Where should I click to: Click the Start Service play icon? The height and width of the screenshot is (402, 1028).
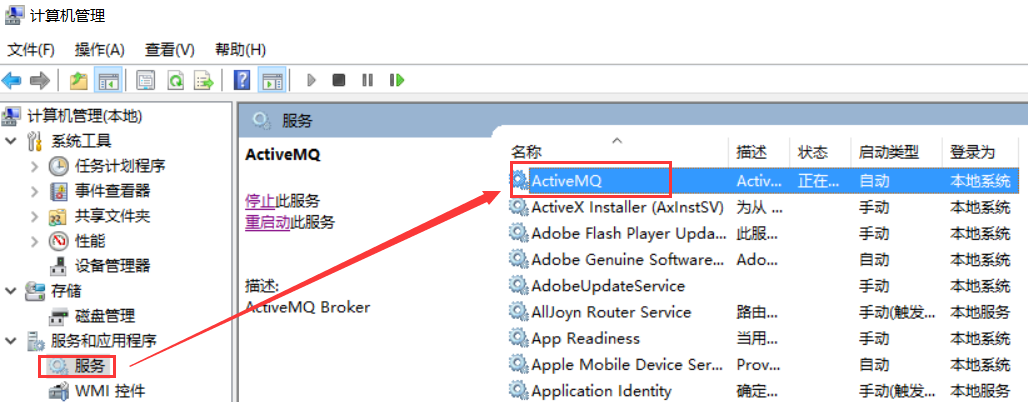(x=312, y=81)
